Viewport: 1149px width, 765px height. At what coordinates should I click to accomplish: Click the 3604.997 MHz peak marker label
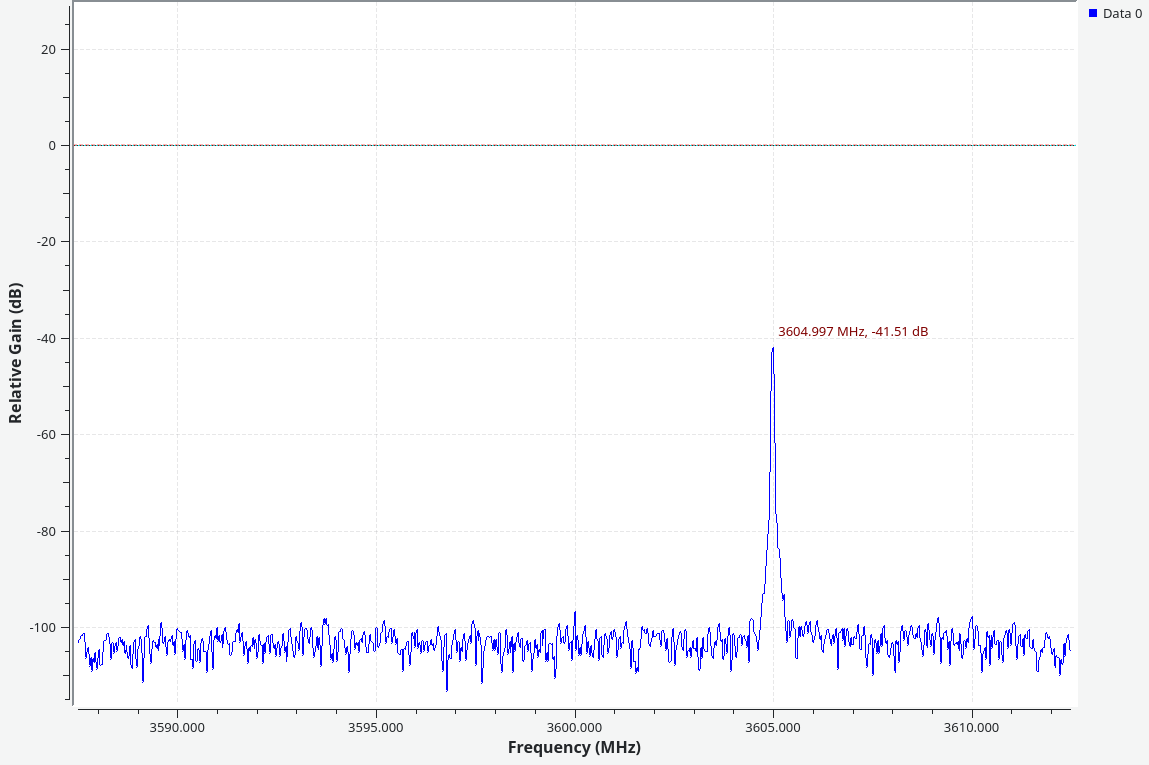point(852,332)
